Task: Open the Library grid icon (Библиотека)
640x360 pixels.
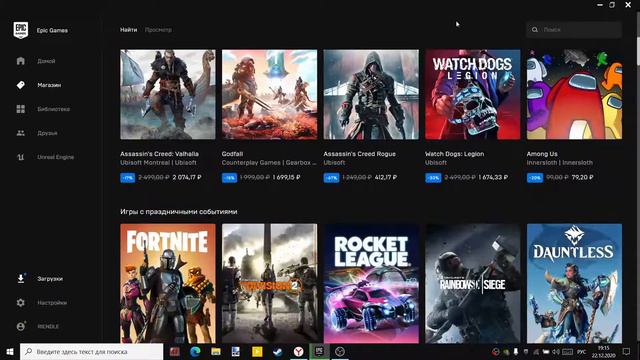Action: click(20, 109)
